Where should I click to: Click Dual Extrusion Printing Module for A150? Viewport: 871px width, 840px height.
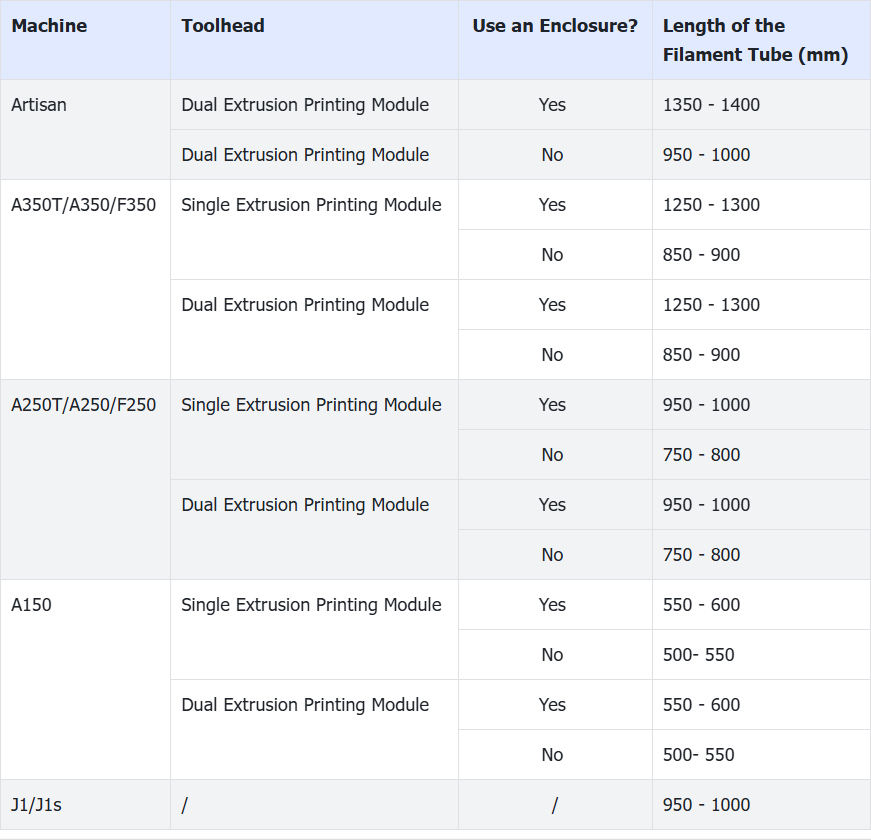[x=305, y=705]
